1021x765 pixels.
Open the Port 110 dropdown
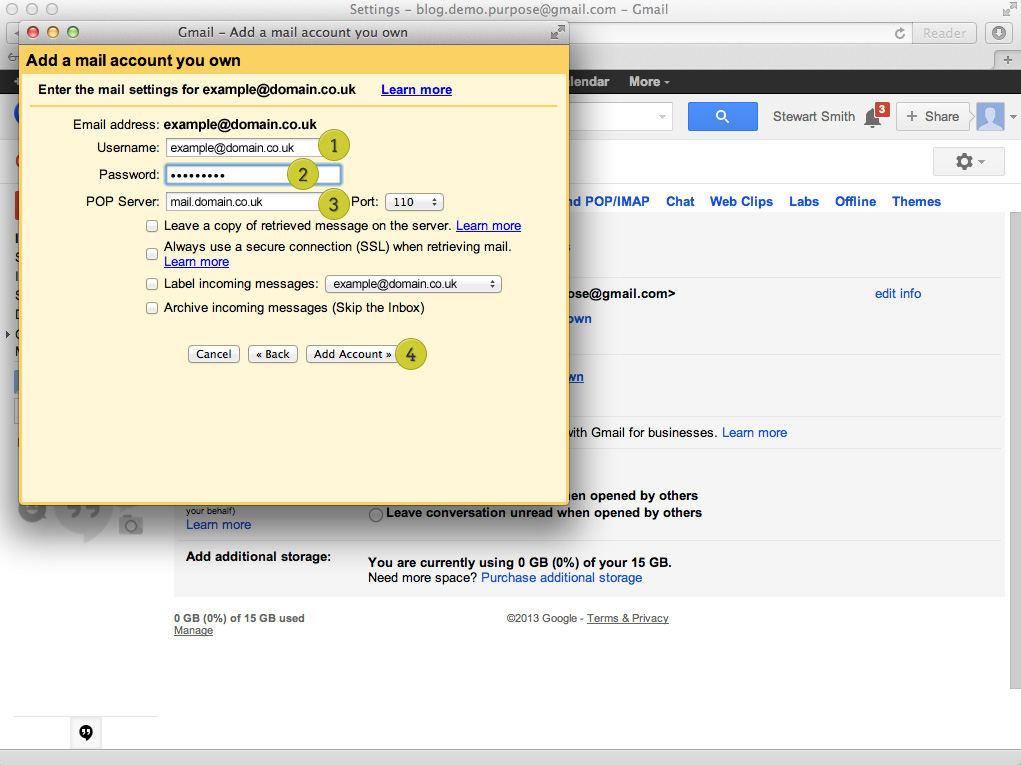(x=413, y=202)
